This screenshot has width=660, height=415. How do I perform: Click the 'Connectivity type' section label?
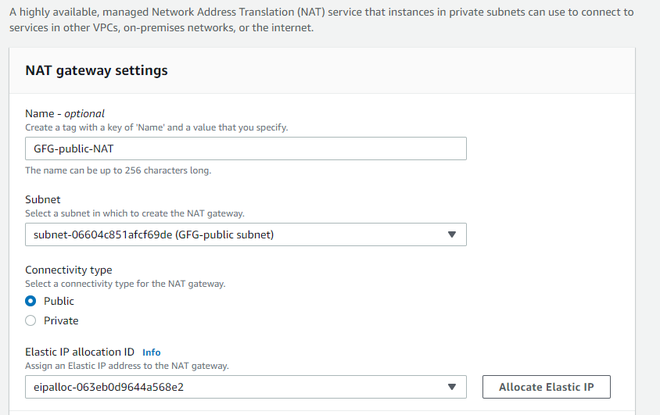click(x=68, y=270)
